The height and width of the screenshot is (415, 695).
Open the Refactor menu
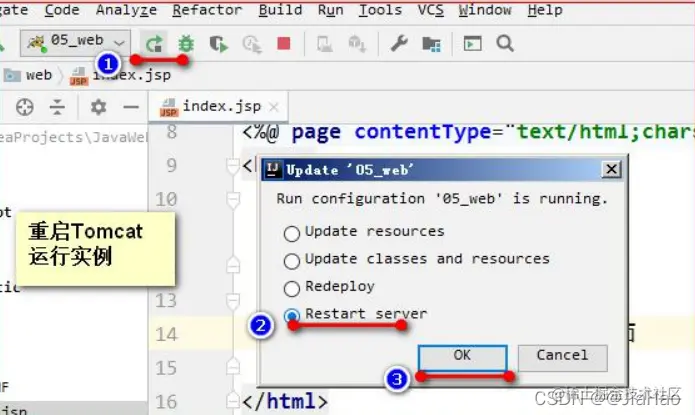(x=207, y=10)
